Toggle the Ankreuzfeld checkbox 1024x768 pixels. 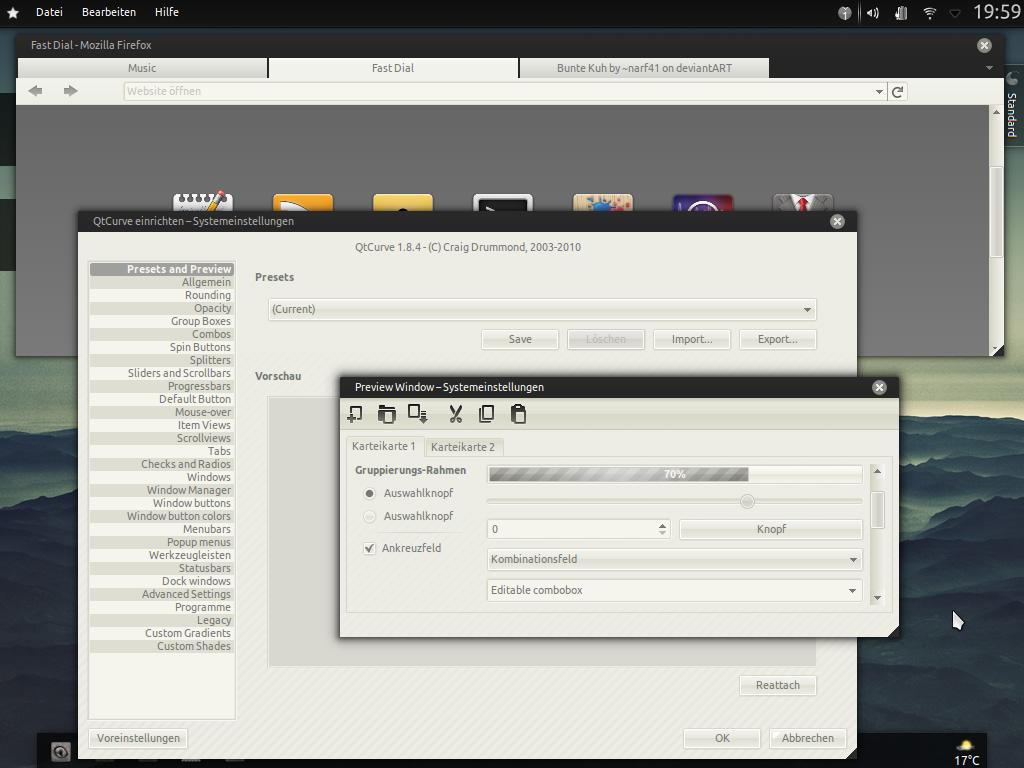370,548
